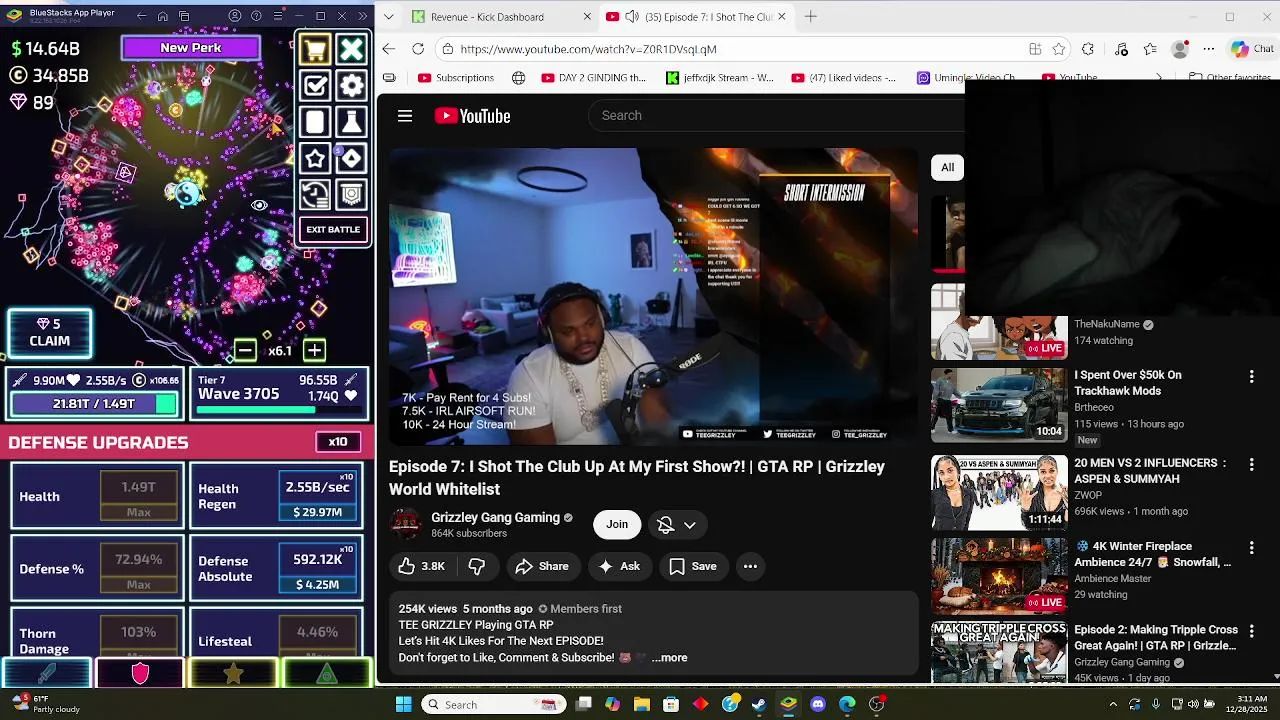Click the EXIT BATTLE button
The width and height of the screenshot is (1280, 720).
(333, 230)
